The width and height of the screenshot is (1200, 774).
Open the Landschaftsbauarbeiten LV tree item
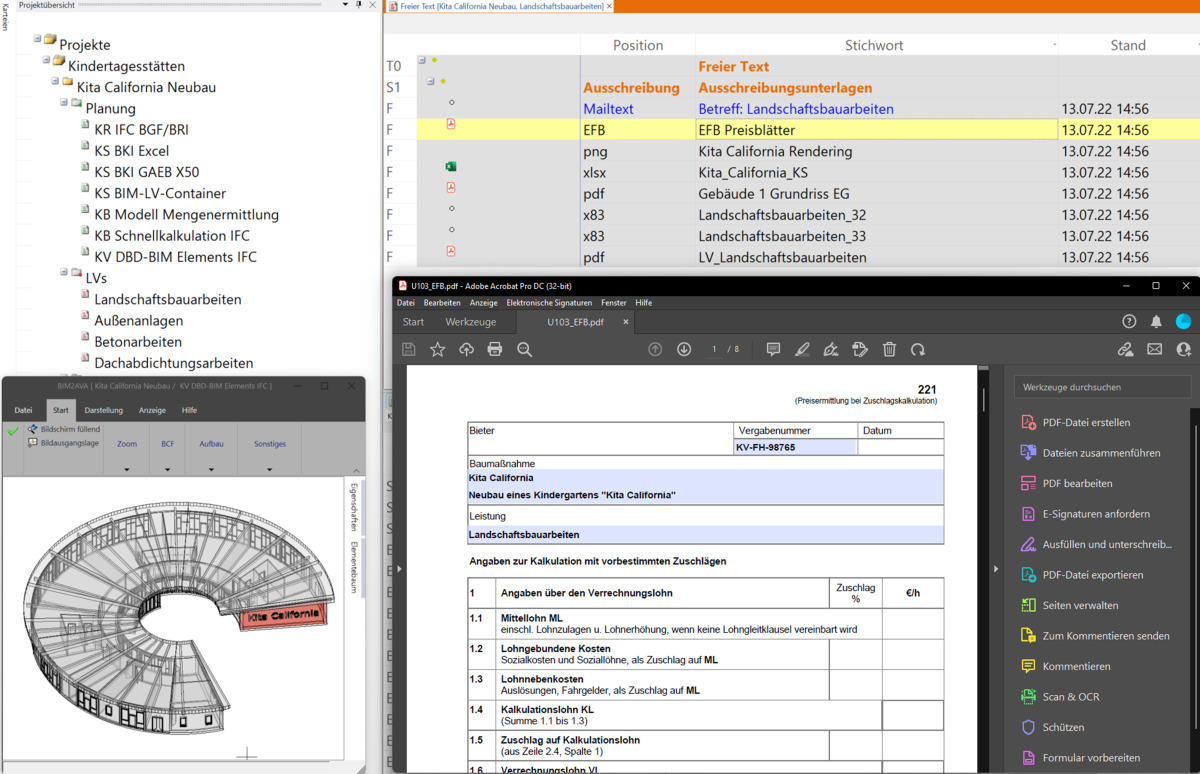[x=167, y=299]
